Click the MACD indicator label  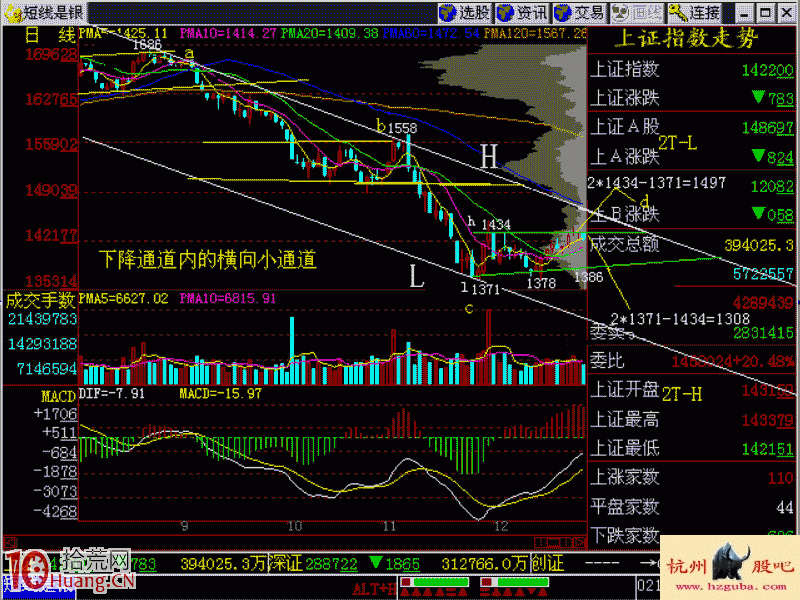coord(58,396)
